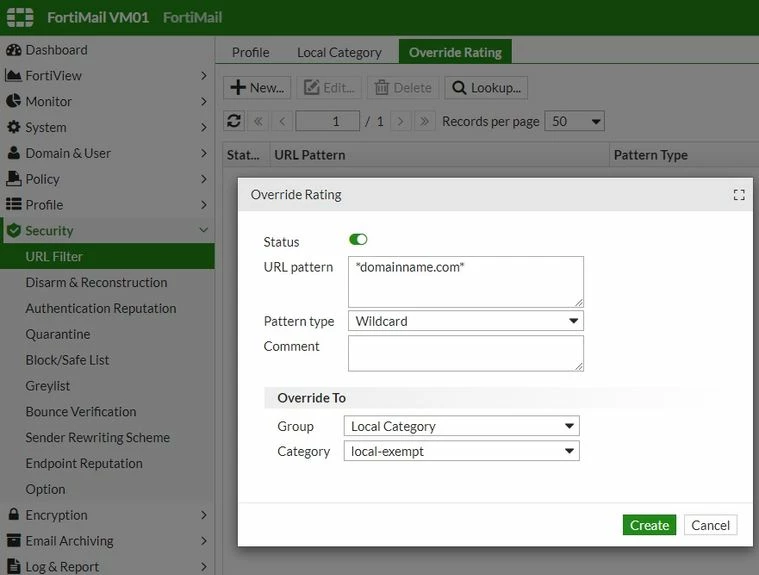Screen dimensions: 759x575
Task: Open Disarm & Reconstruction item
Action: coord(96,282)
